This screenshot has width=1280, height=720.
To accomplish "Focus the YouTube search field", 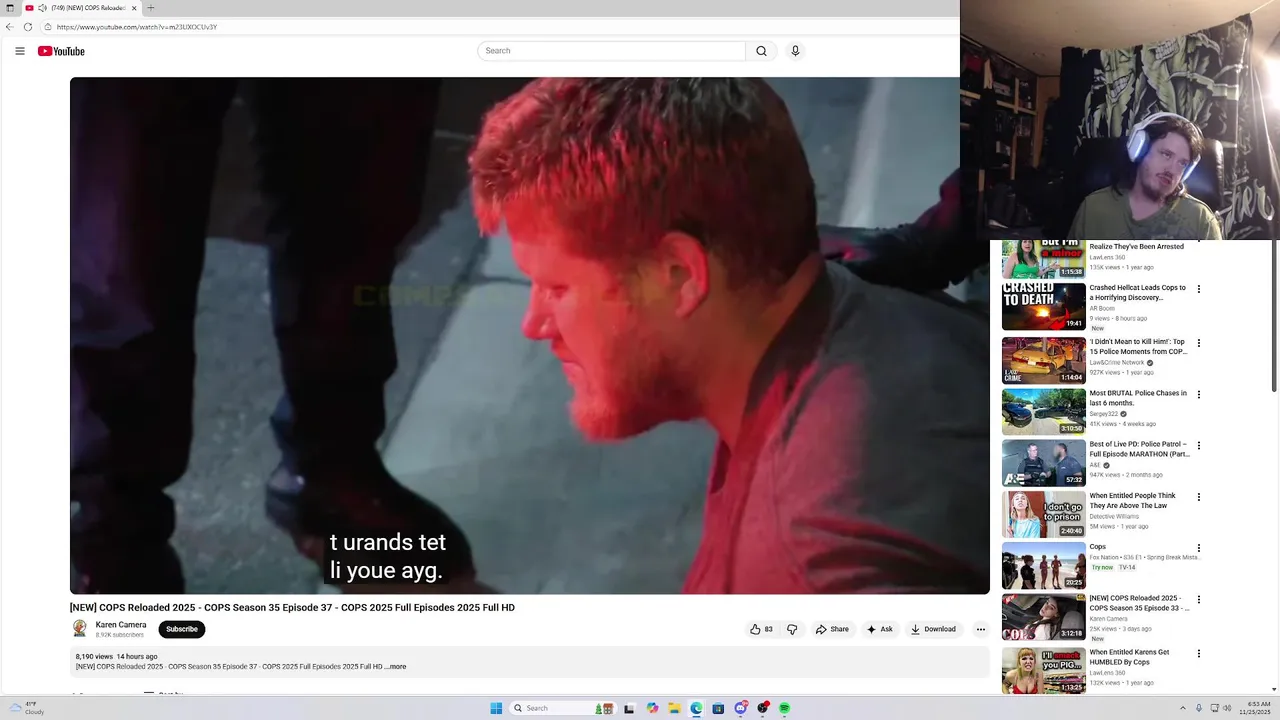I will coord(611,51).
